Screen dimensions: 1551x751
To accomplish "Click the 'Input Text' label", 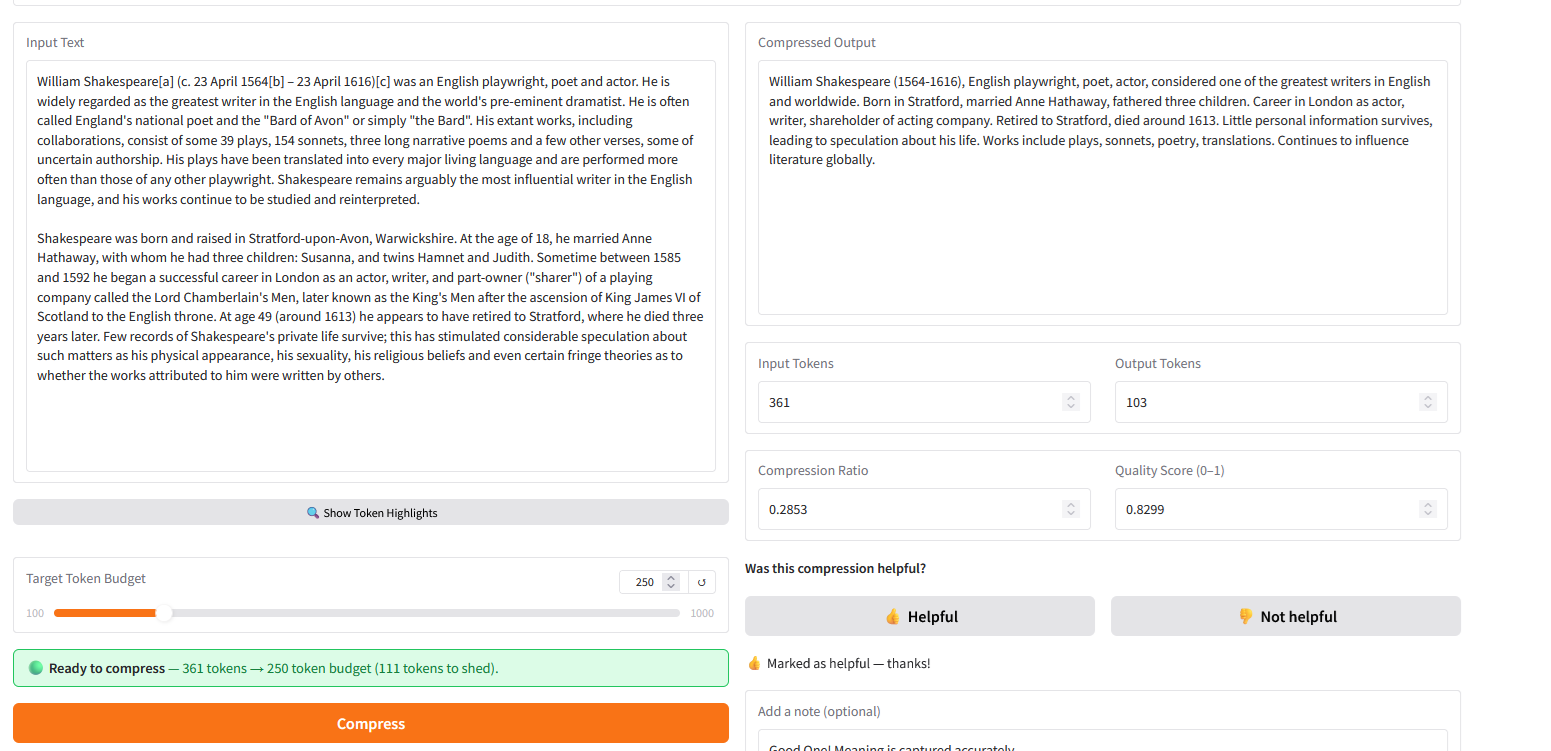I will click(x=55, y=42).
